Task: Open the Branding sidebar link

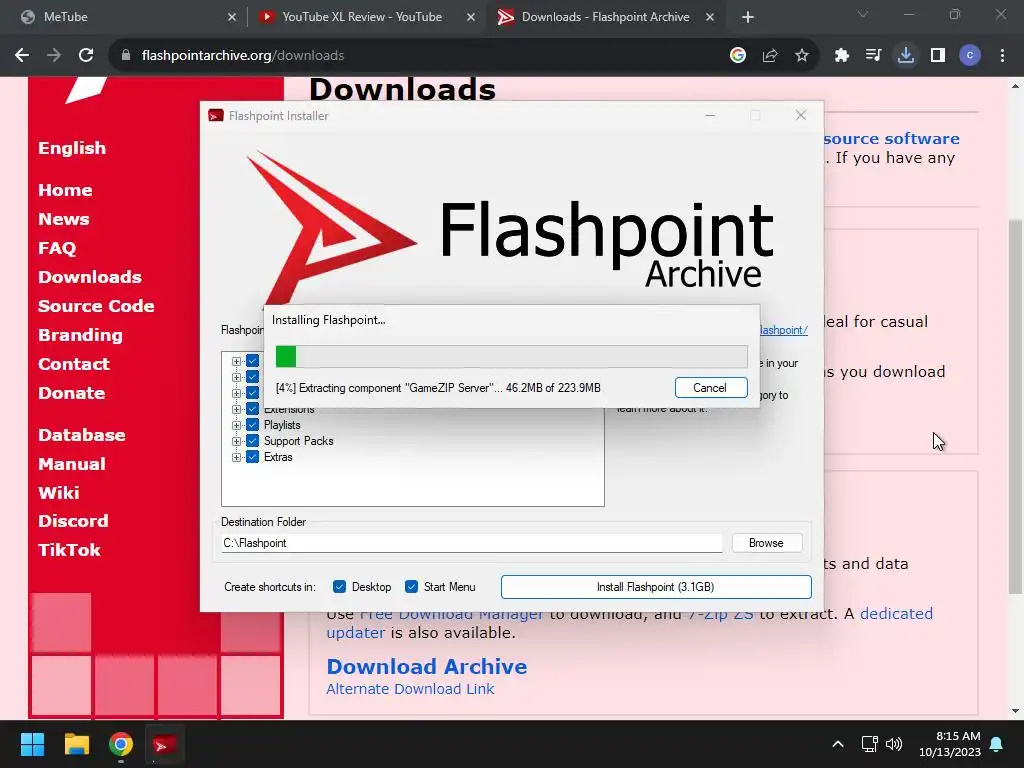Action: pyautogui.click(x=80, y=335)
